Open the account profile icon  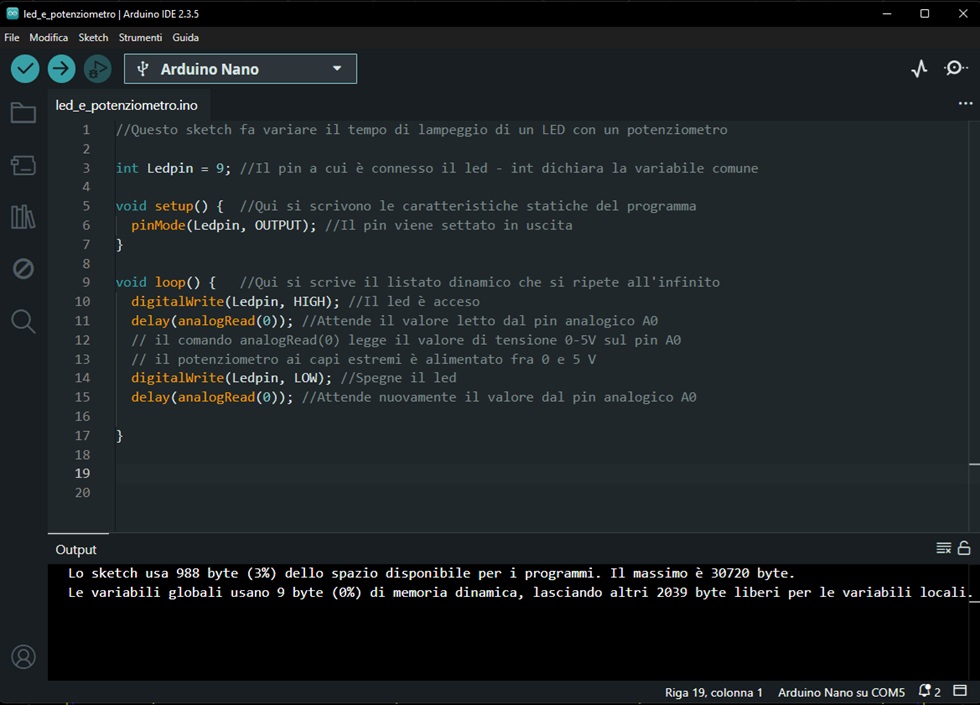coord(24,657)
